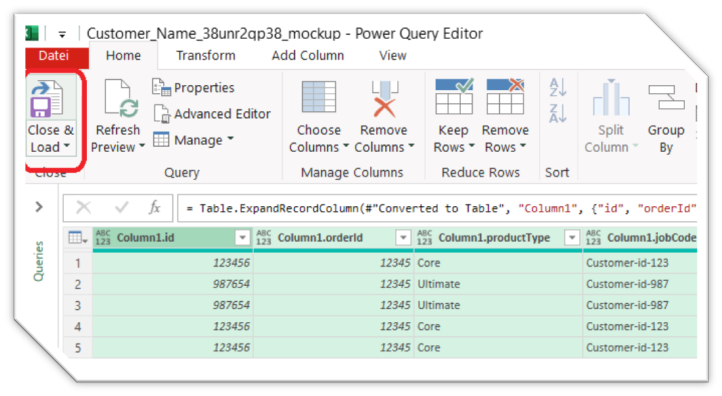Screen dimensions: 722x396
Task: Cancel formula edit with X icon
Action: [x=83, y=208]
